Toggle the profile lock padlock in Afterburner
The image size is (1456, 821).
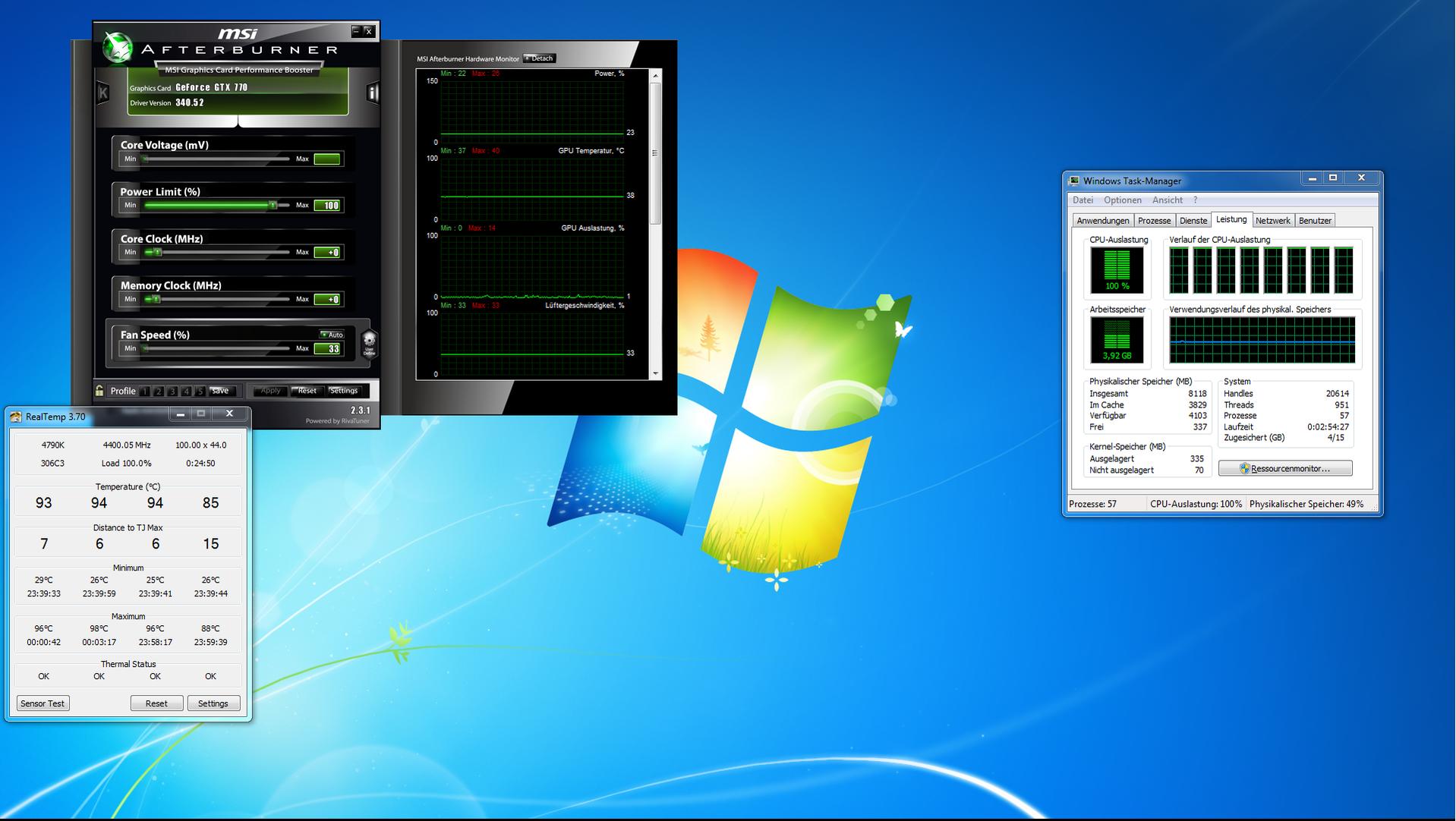pos(99,390)
